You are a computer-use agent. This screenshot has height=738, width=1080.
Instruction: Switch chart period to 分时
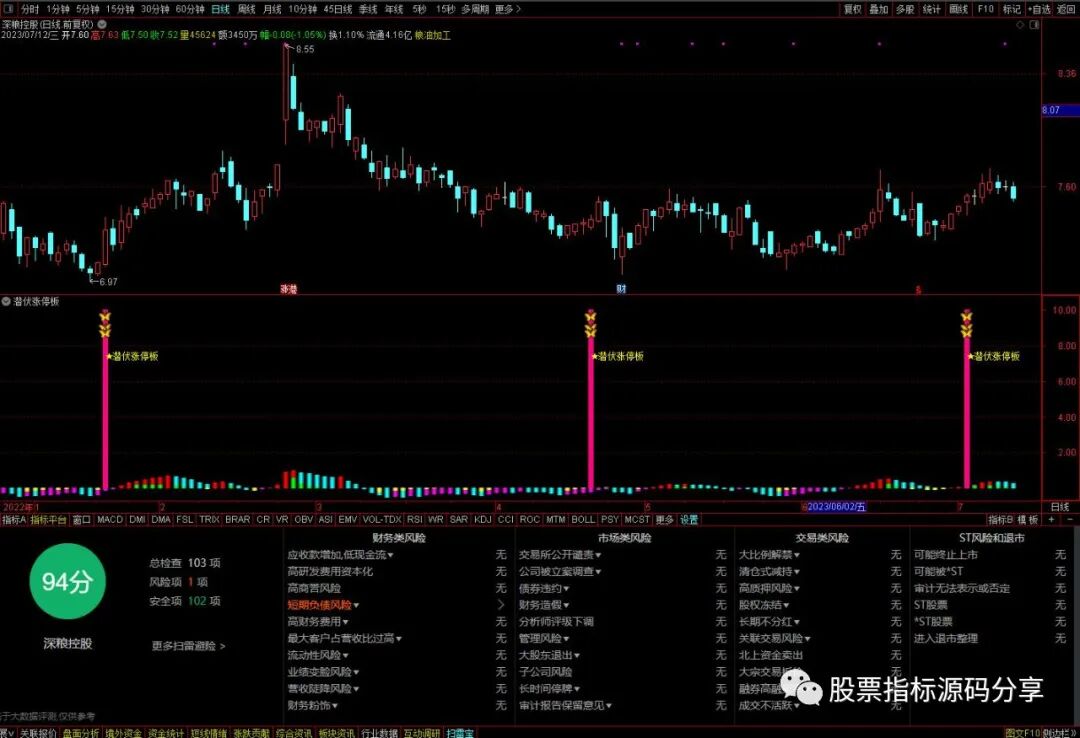[30, 9]
